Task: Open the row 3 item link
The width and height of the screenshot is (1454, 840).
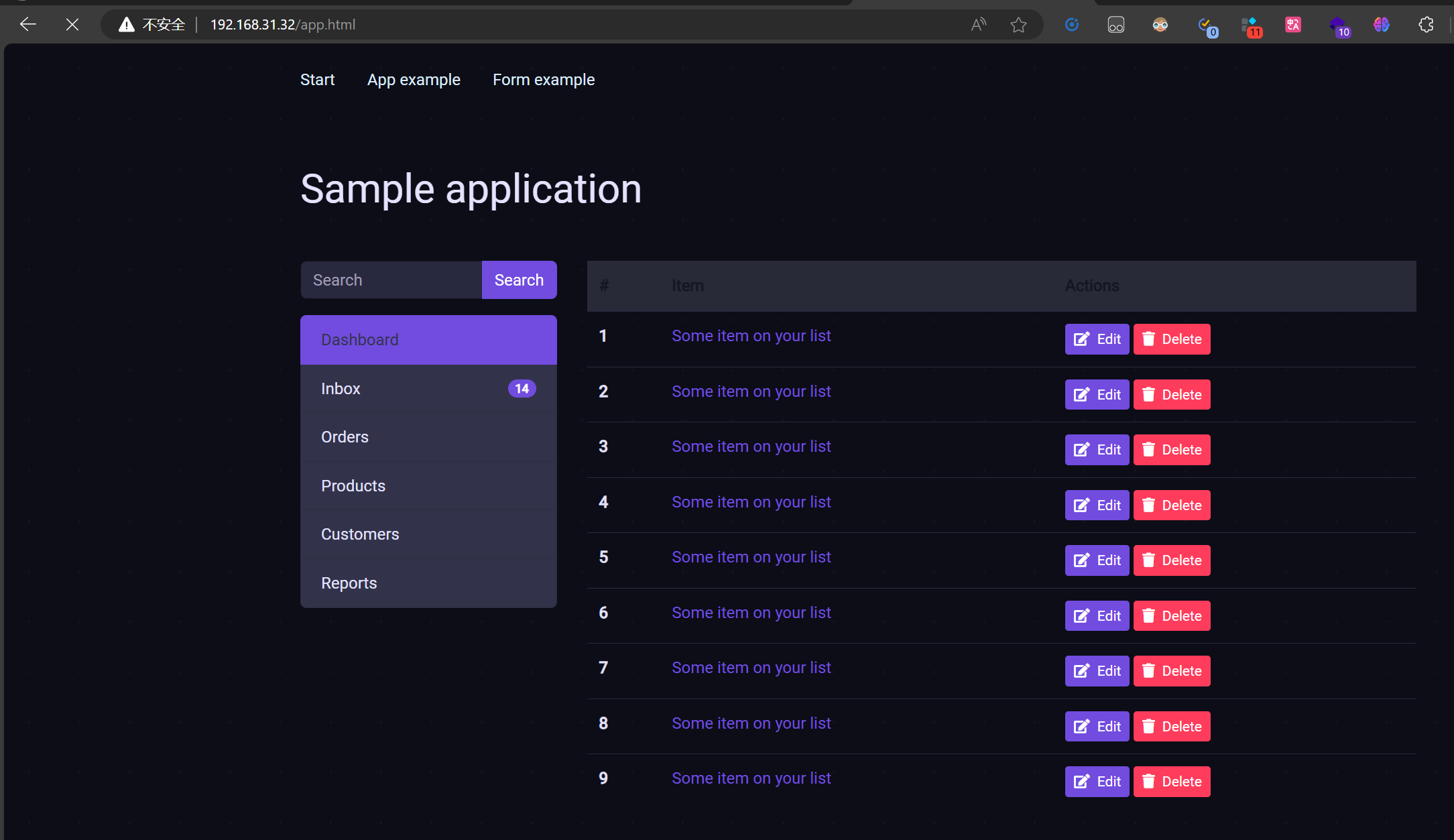Action: [x=751, y=446]
